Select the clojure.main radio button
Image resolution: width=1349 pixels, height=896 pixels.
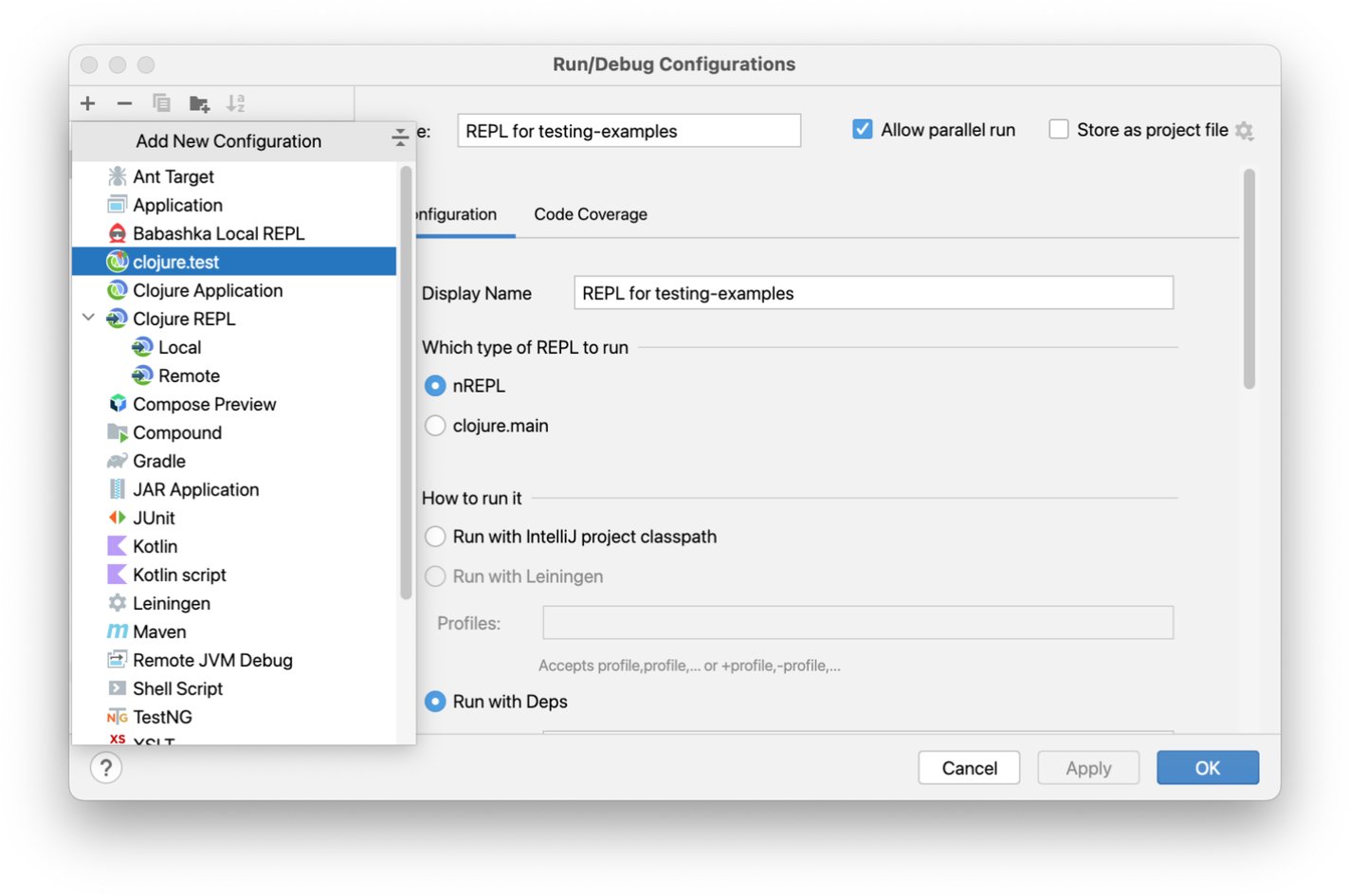[x=435, y=426]
